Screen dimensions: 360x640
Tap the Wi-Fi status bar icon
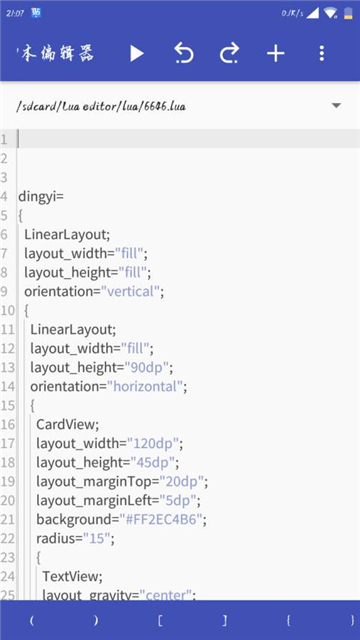point(330,13)
